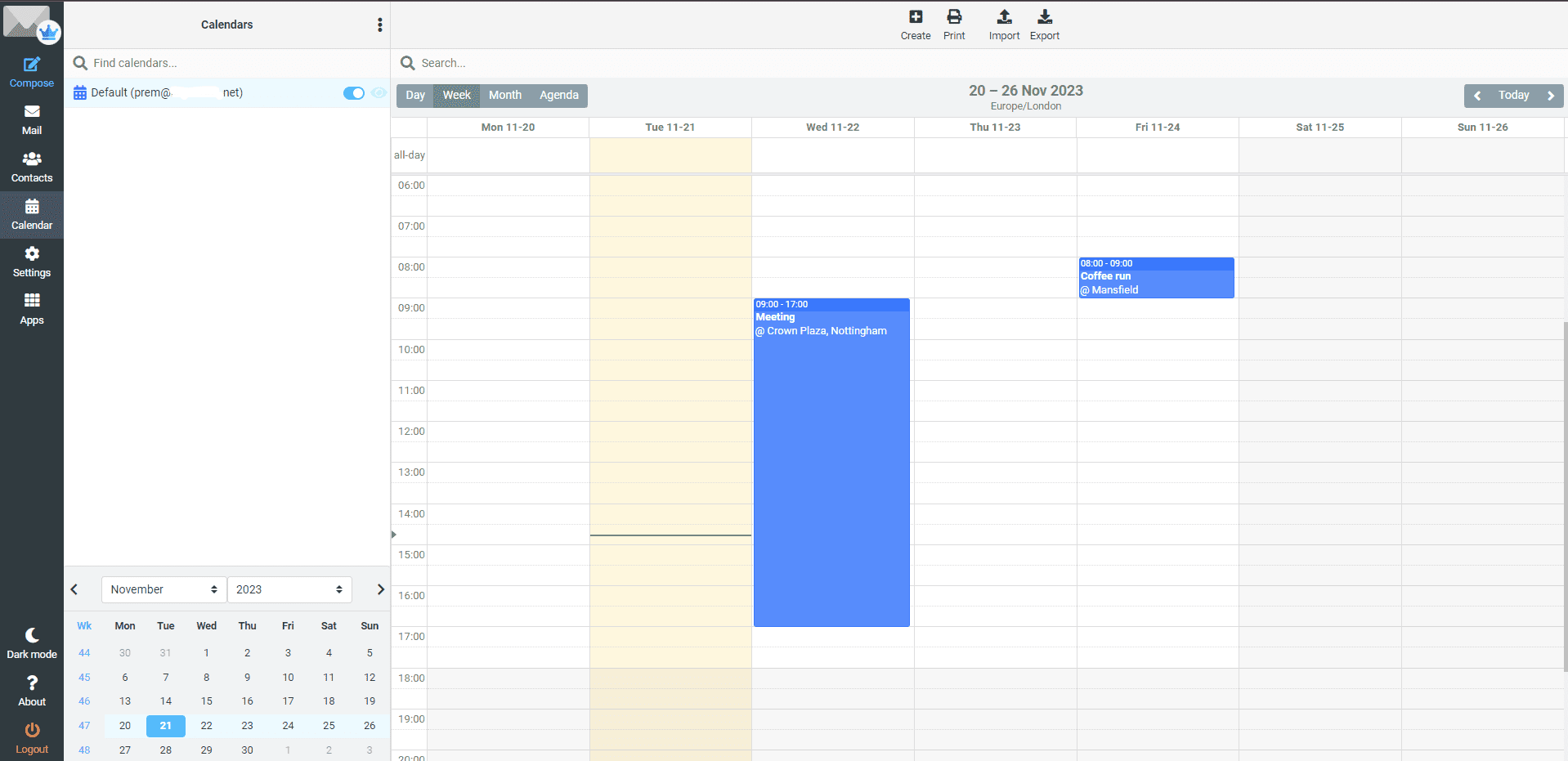Go to previous month in mini calendar
The image size is (1568, 761).
(x=74, y=589)
